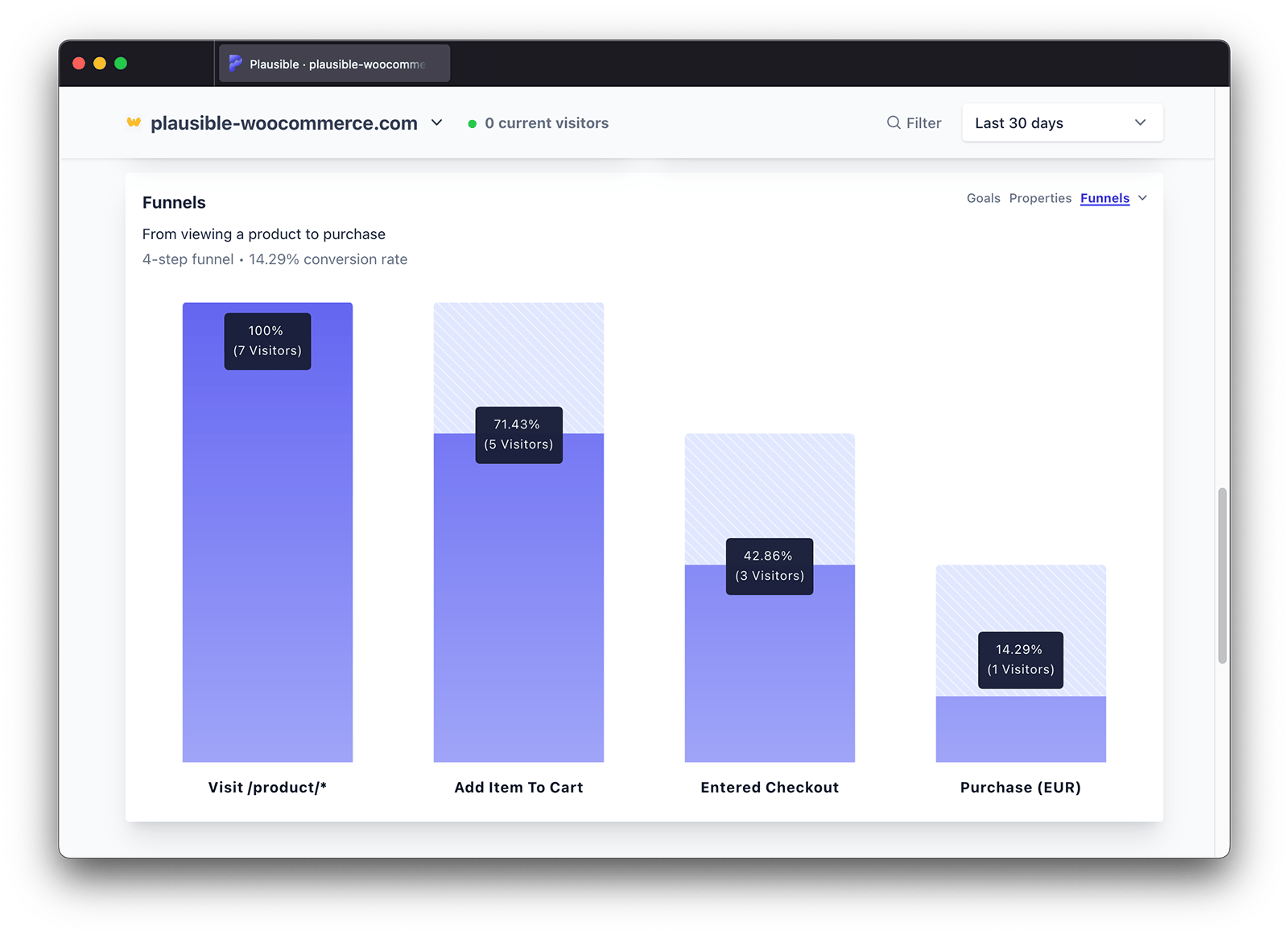Switch to the Goals tab

tap(983, 198)
